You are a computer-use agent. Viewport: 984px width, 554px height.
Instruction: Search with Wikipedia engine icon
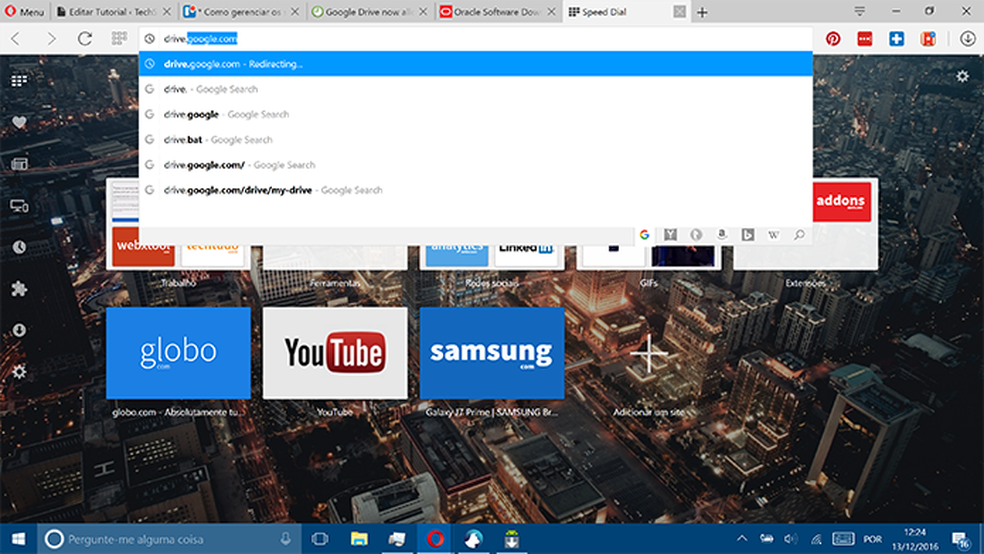click(773, 235)
